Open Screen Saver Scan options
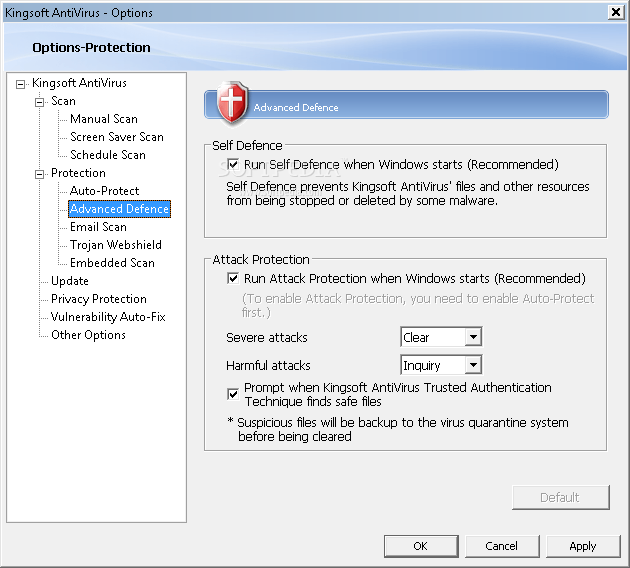Image resolution: width=630 pixels, height=568 pixels. click(x=117, y=137)
